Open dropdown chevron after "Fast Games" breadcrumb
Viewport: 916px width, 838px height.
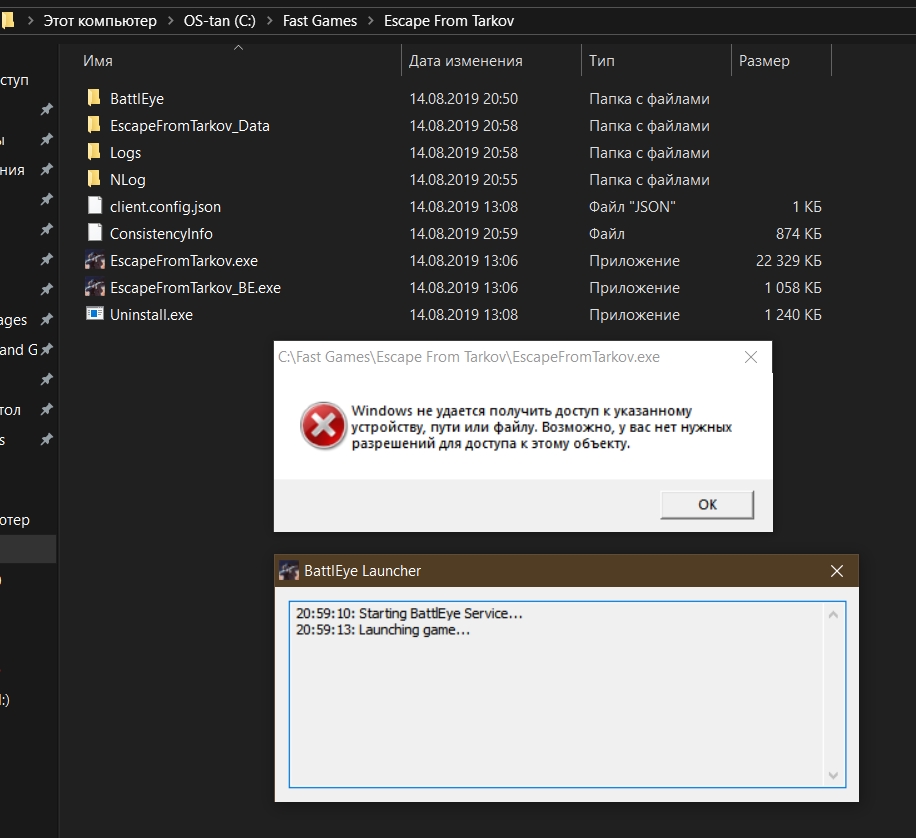(371, 21)
